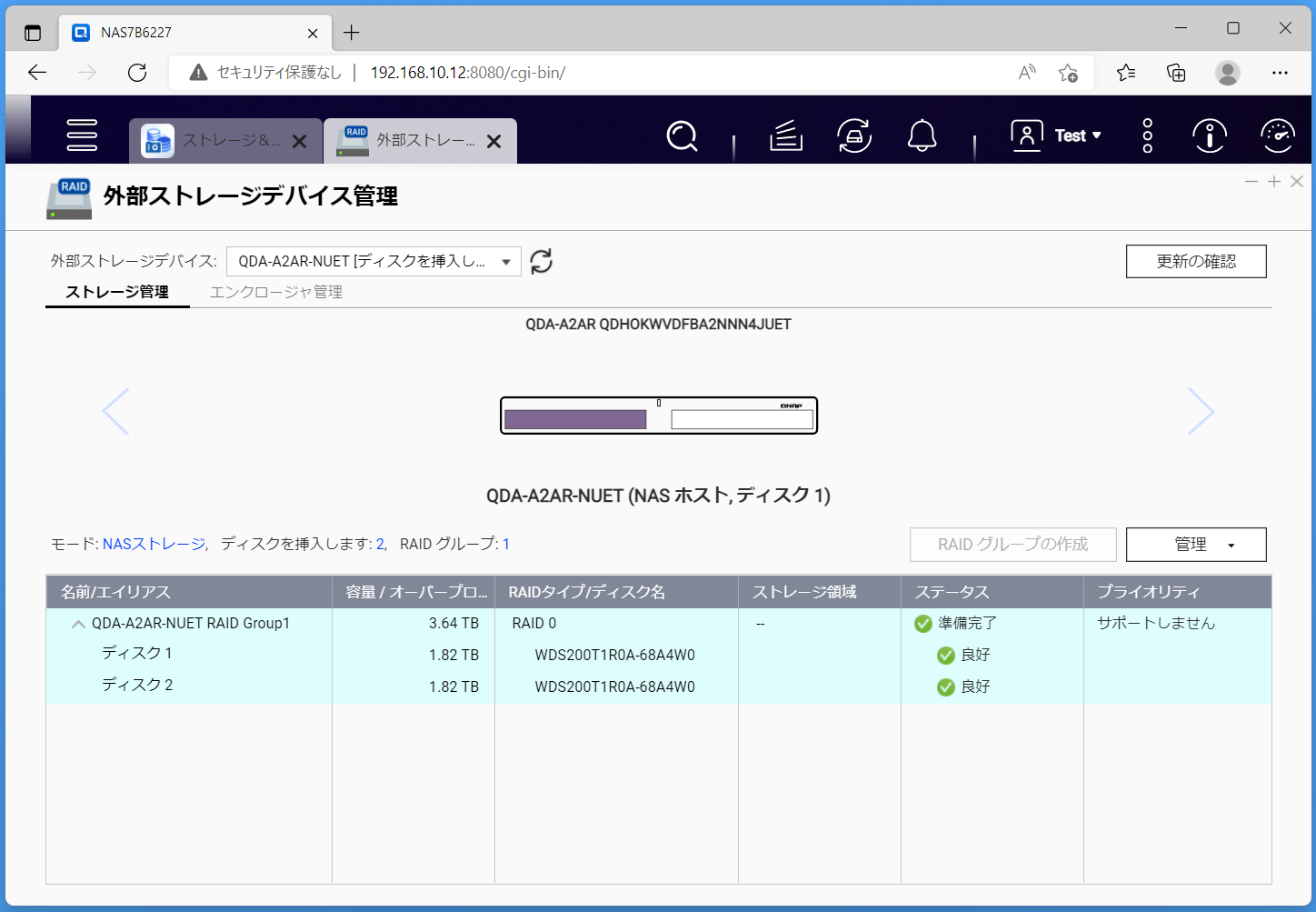1316x912 pixels.
Task: Open the browser tab actions menu
Action: click(33, 33)
